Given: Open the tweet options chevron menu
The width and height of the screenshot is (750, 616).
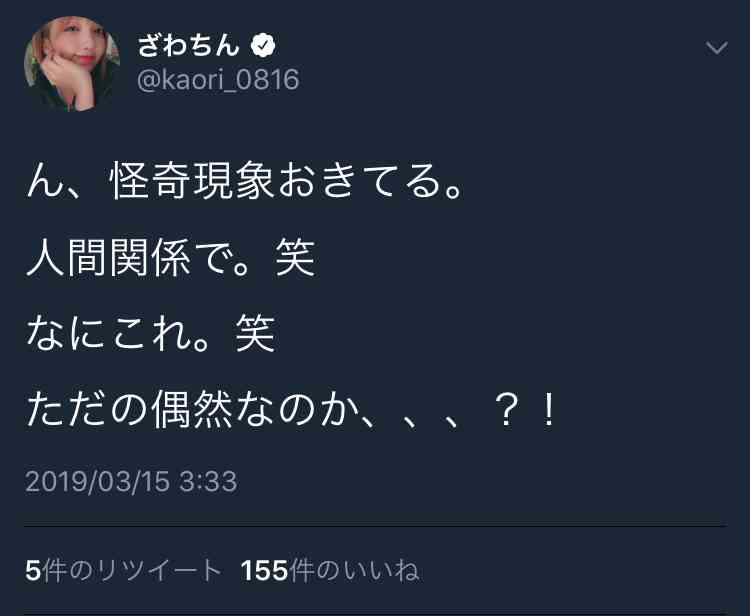Looking at the screenshot, I should click(717, 47).
